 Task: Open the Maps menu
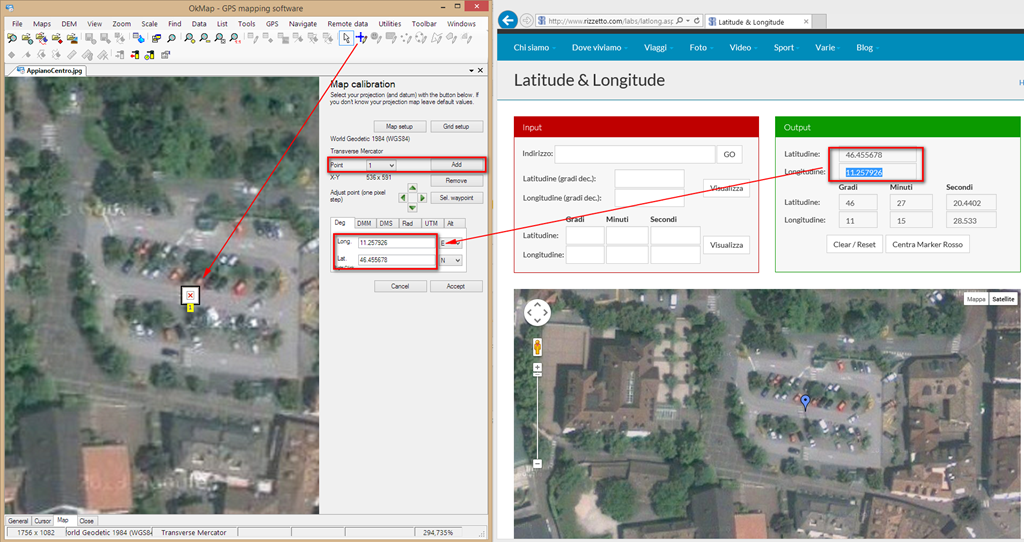coord(42,24)
